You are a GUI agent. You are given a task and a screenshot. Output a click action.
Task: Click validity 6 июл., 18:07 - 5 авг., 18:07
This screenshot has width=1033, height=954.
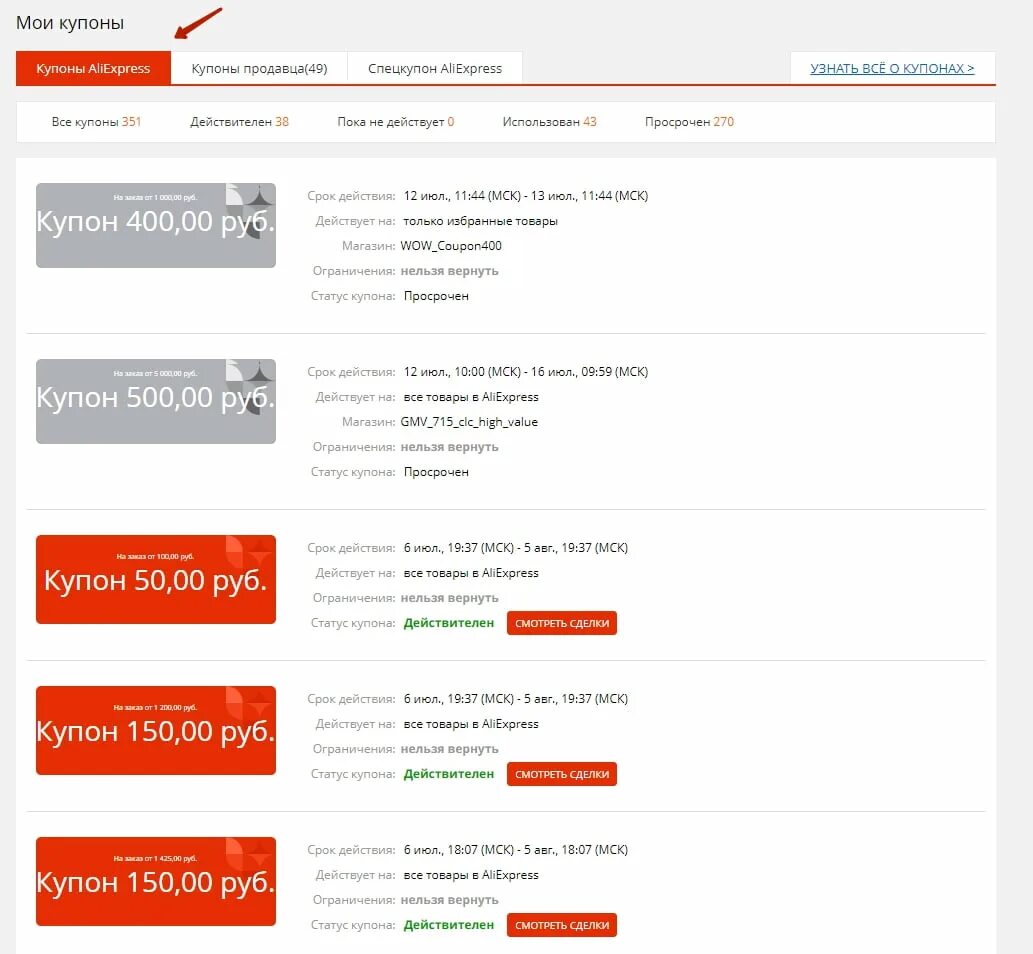point(516,849)
